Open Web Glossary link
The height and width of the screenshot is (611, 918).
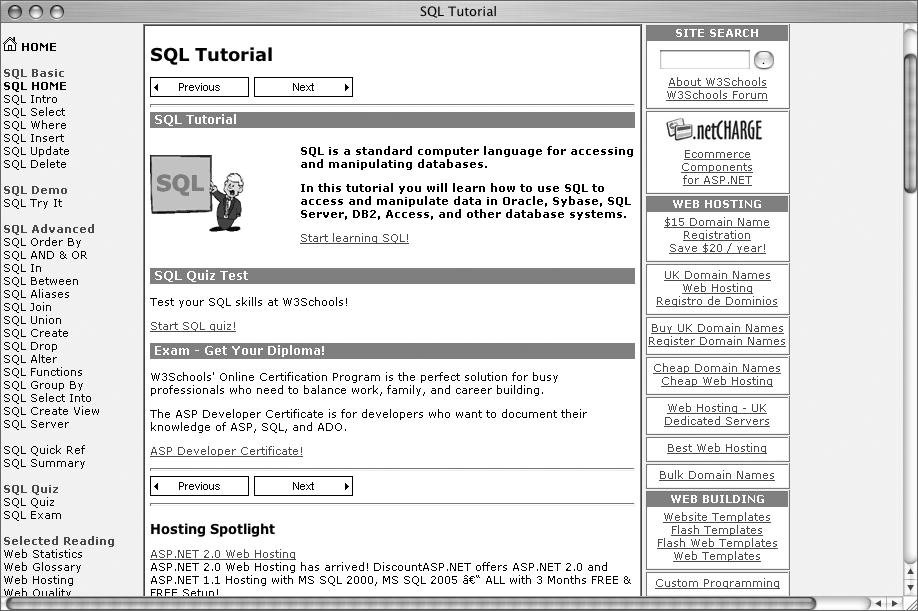click(x=42, y=567)
